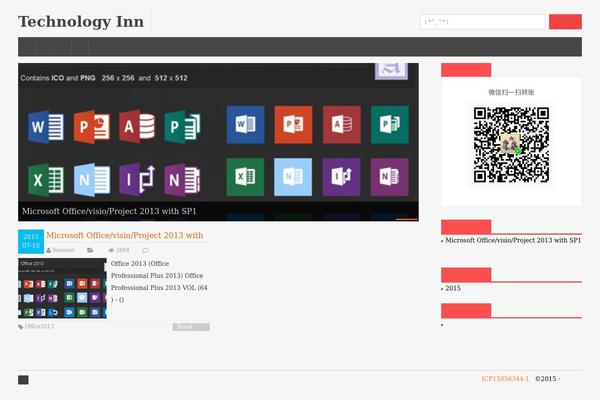Open author Summer's profile link
This screenshot has height=400, width=600.
63,250
